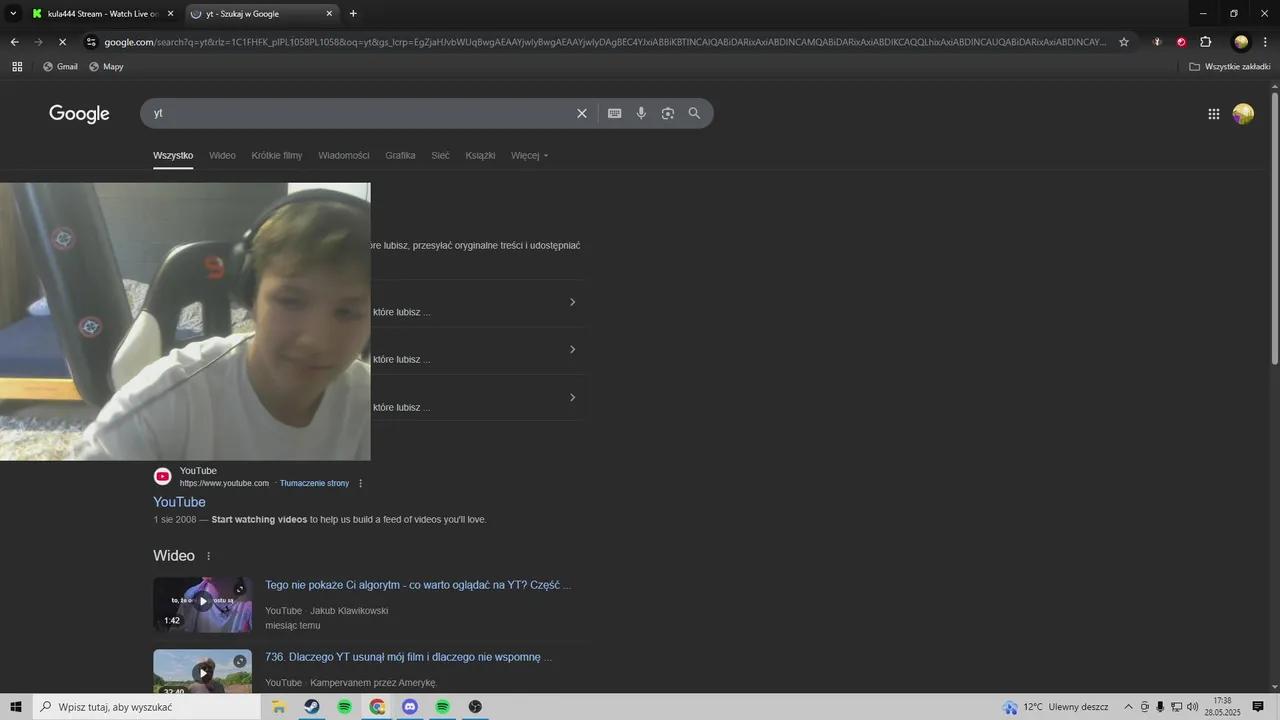Close the kula444 Stream tab
1280x720 pixels.
click(x=170, y=14)
